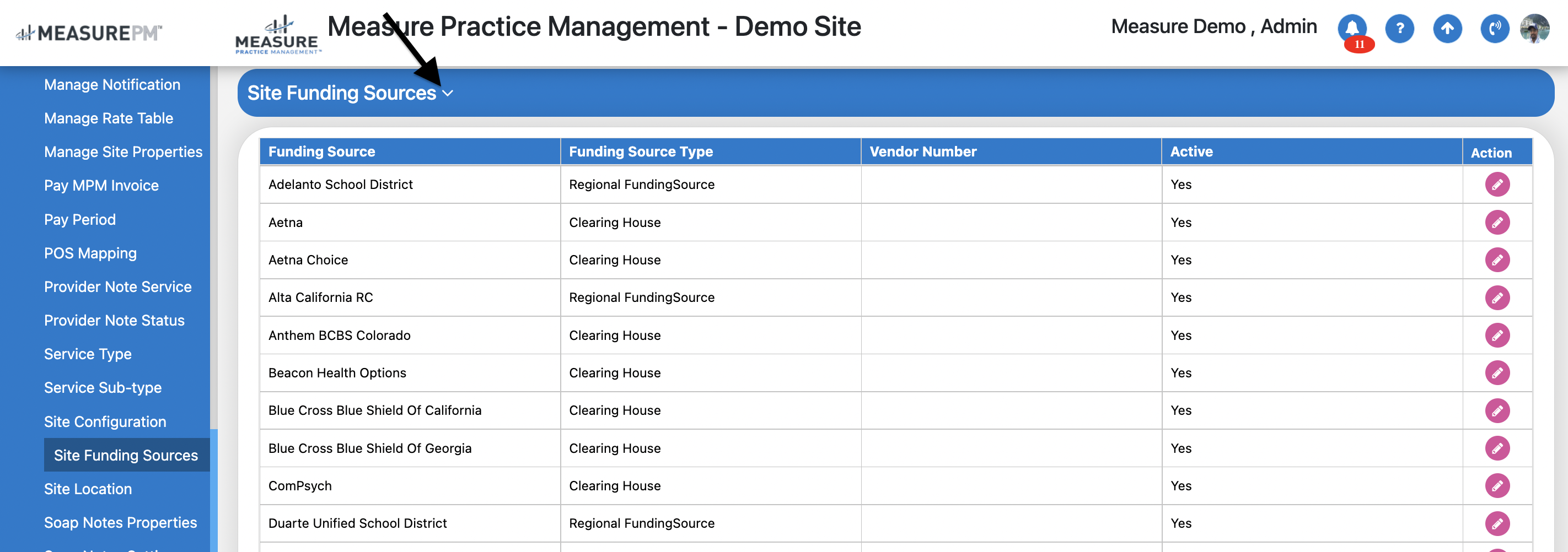Click the help question mark icon
1568x552 pixels.
point(1399,28)
